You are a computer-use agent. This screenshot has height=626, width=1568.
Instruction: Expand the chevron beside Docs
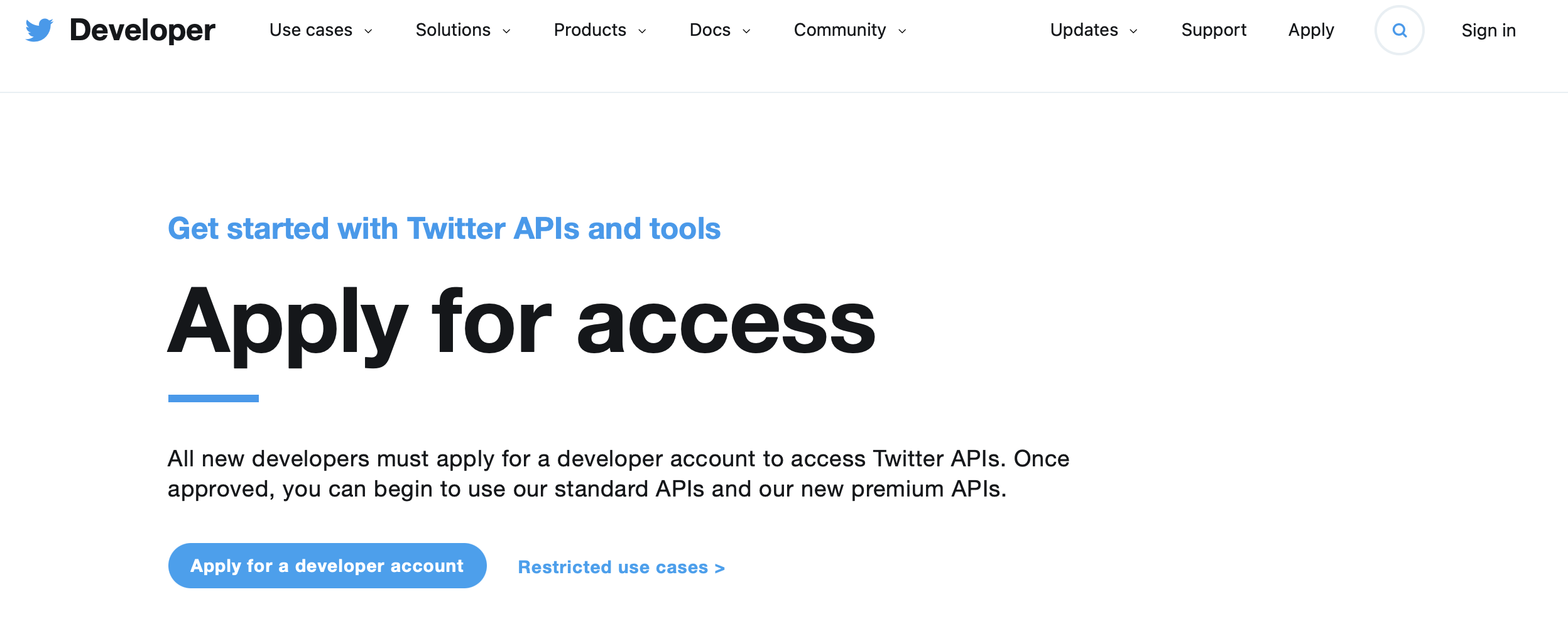(746, 31)
